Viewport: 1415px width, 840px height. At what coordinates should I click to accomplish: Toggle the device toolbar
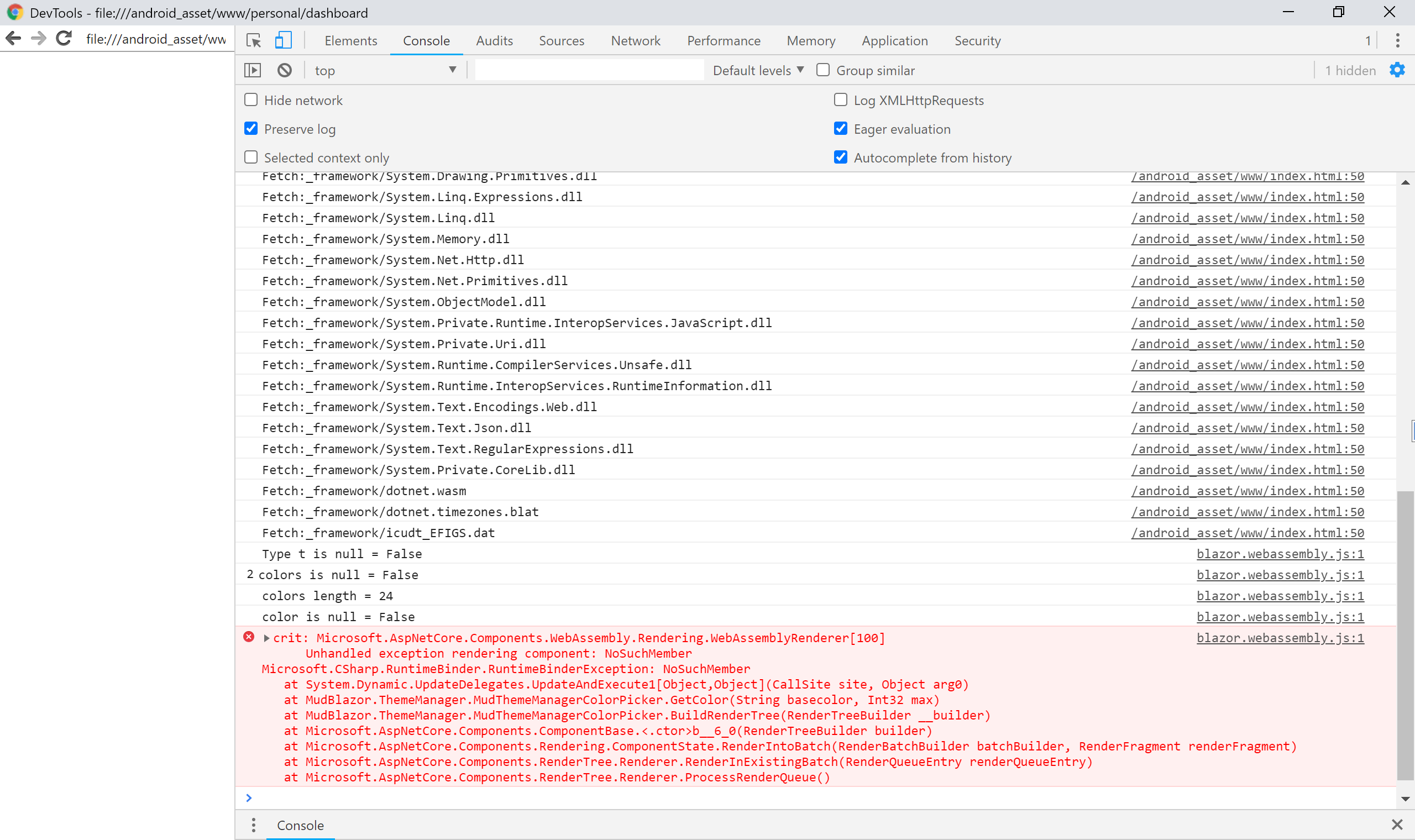(282, 40)
